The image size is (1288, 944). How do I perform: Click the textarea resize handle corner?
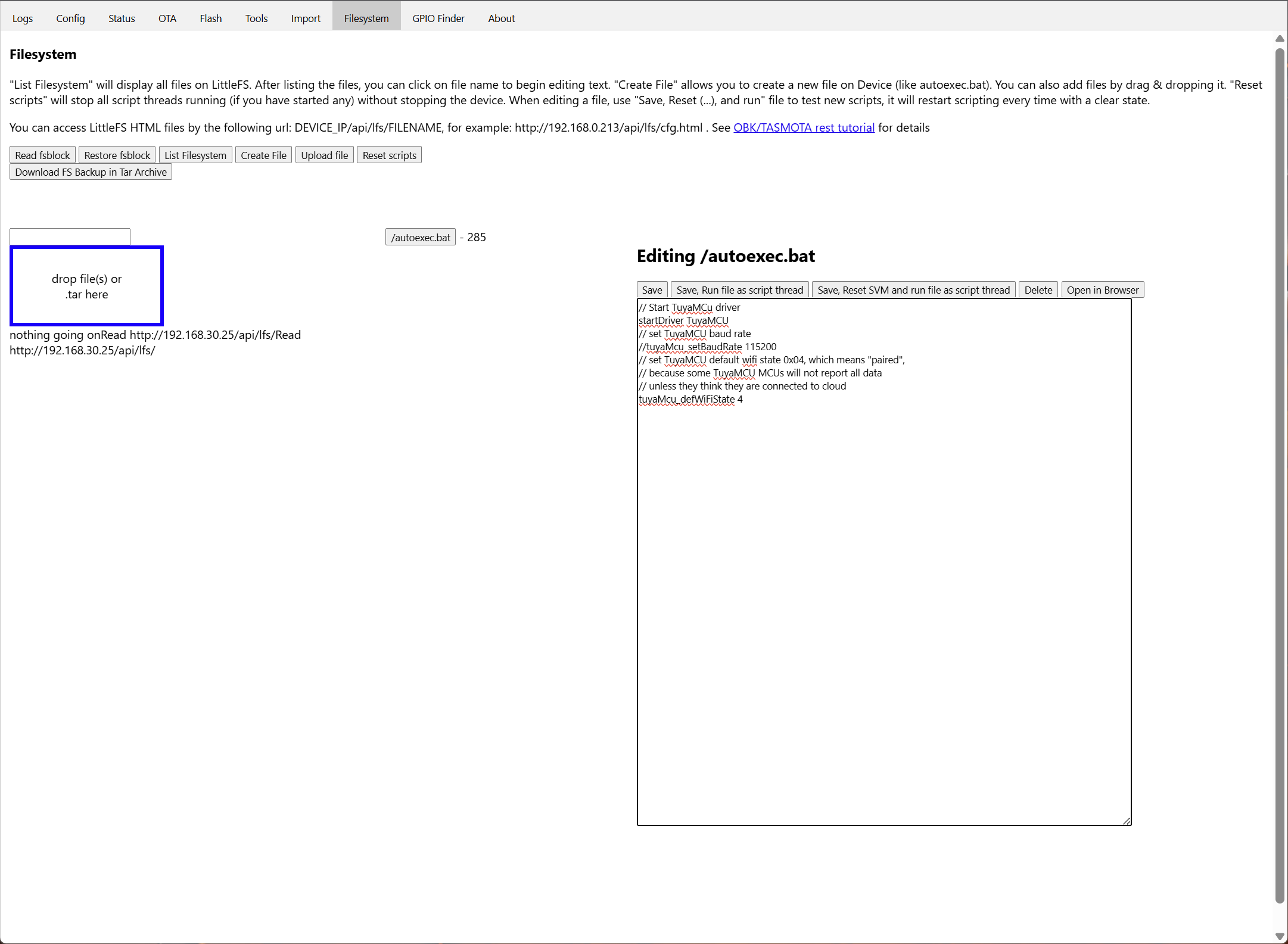pyautogui.click(x=1126, y=821)
